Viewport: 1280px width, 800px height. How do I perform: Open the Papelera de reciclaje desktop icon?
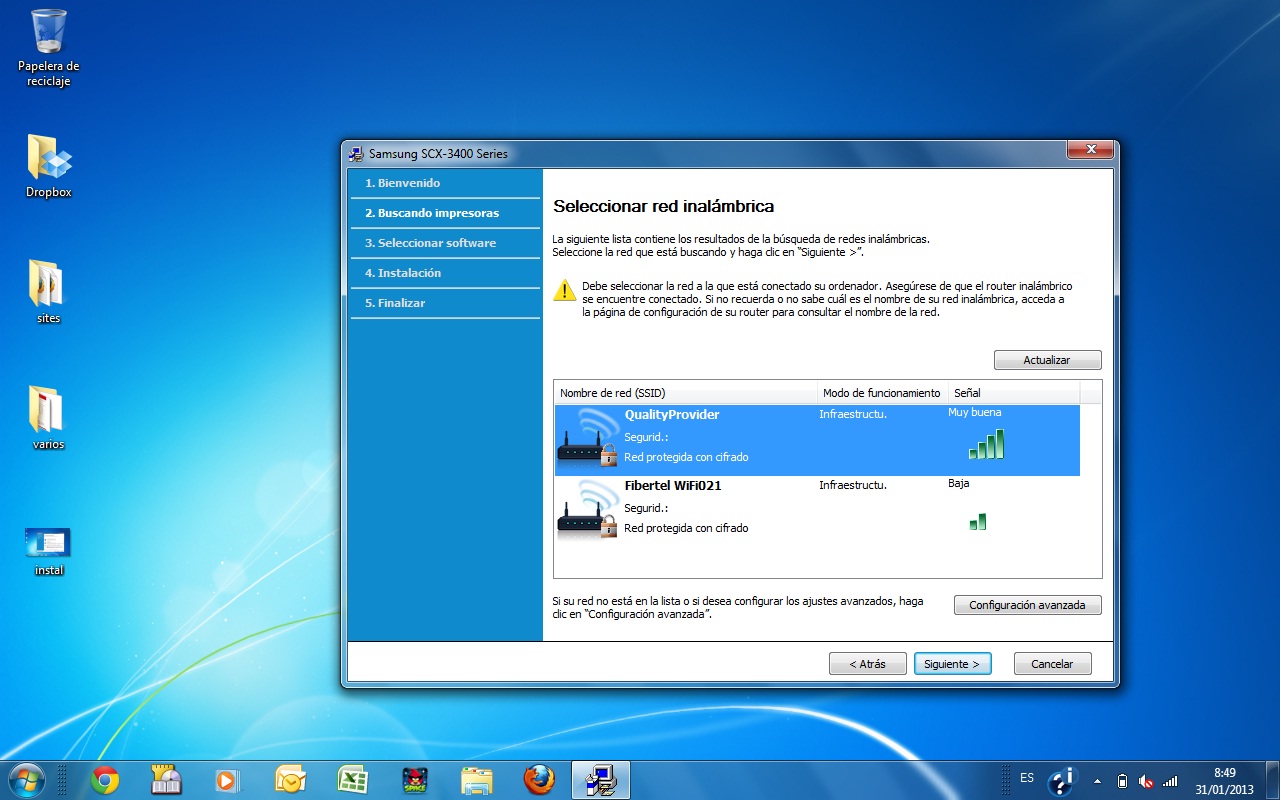[48, 47]
